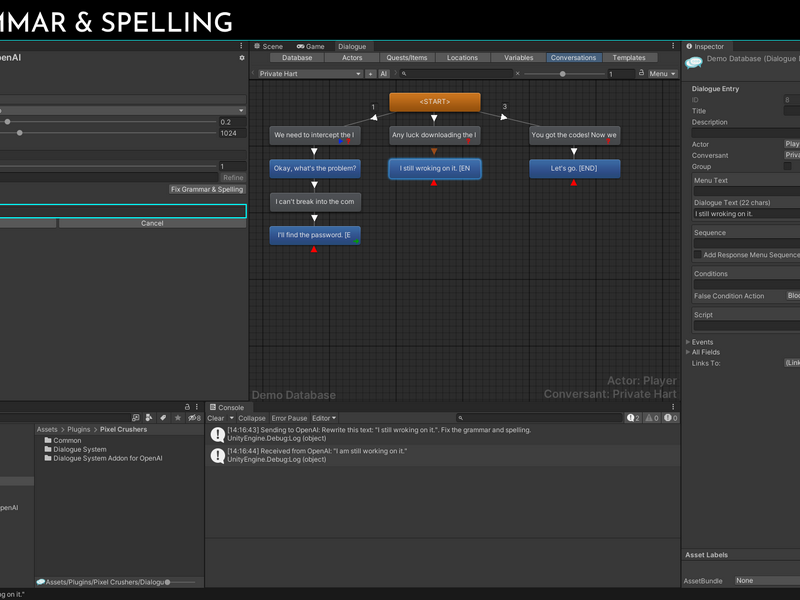Open the Actor dropdown in Inspector
Image resolution: width=800 pixels, height=600 pixels.
[x=792, y=144]
